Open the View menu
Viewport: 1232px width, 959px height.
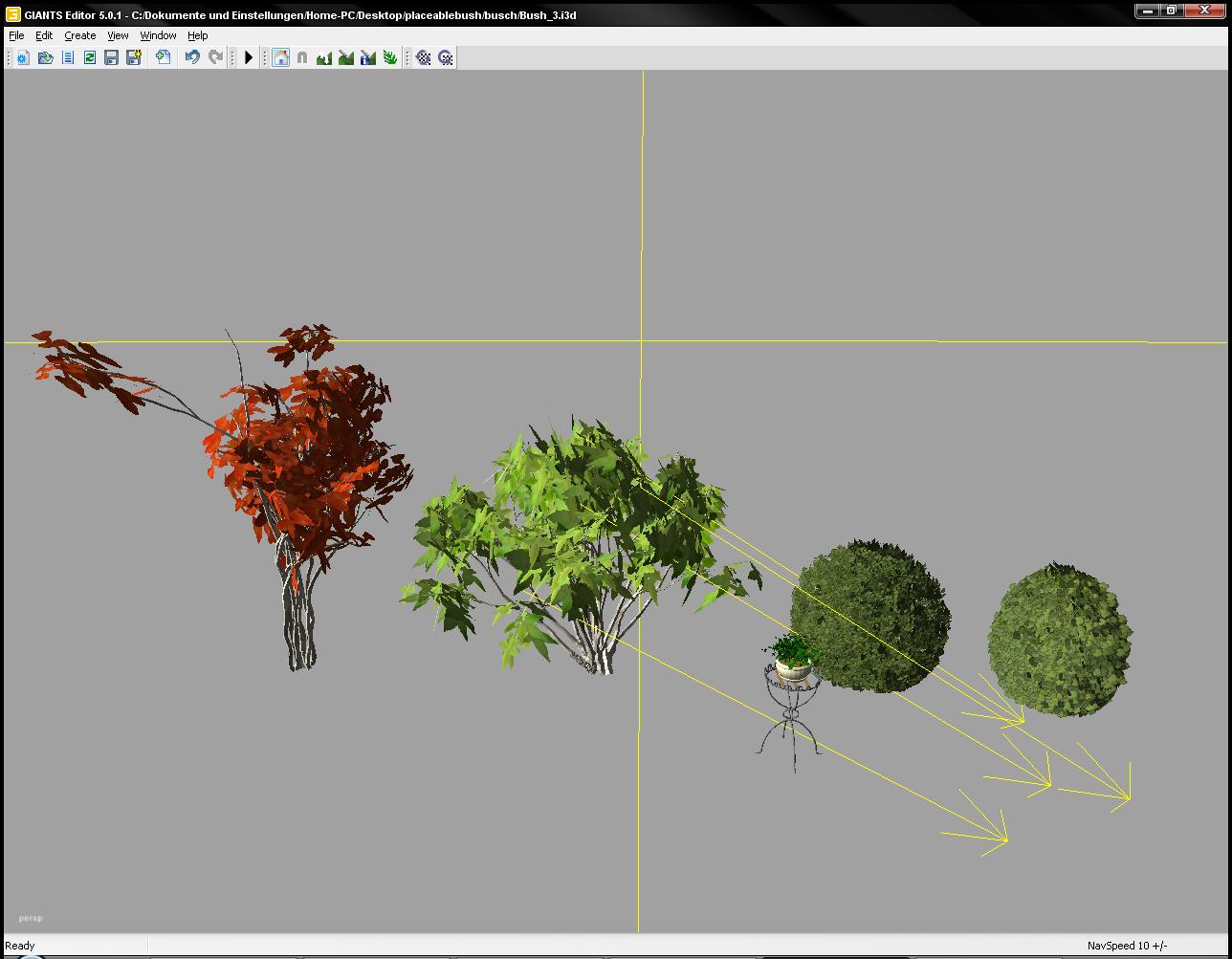pos(118,35)
